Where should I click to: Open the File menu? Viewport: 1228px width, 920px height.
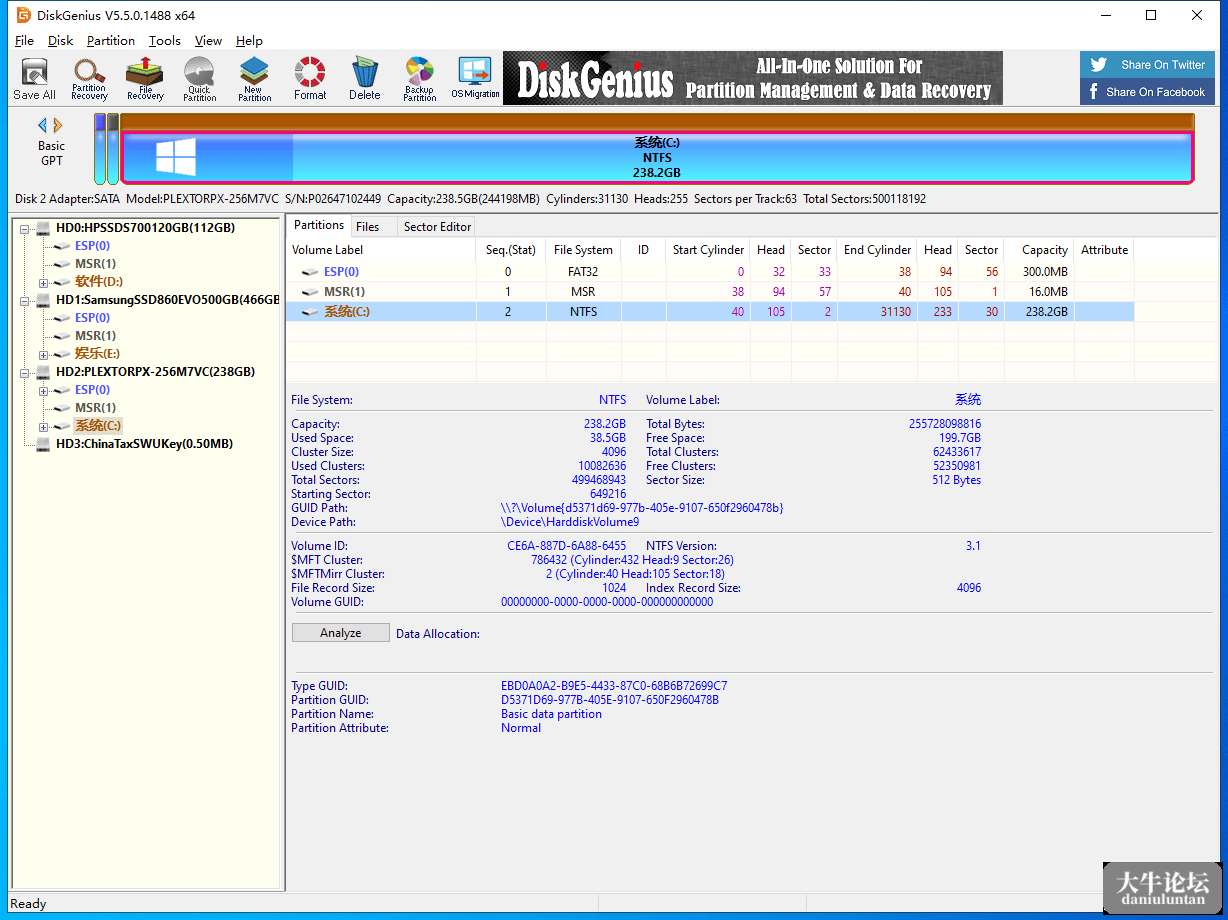coord(25,41)
